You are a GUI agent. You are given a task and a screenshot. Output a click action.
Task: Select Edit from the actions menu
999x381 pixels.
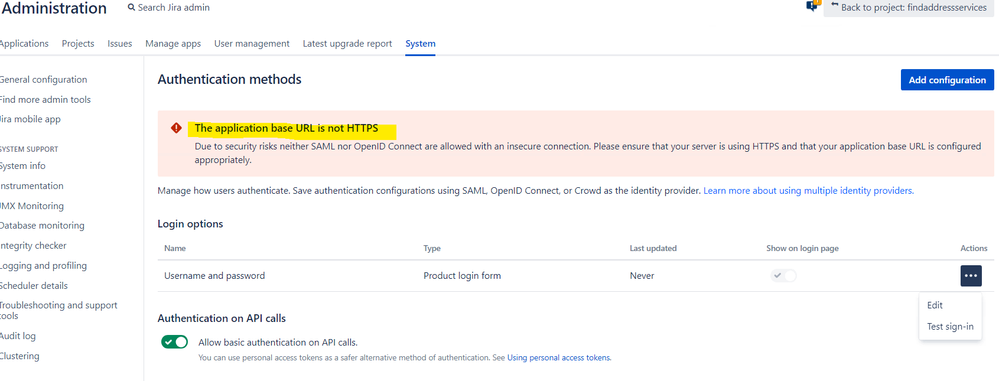point(935,305)
